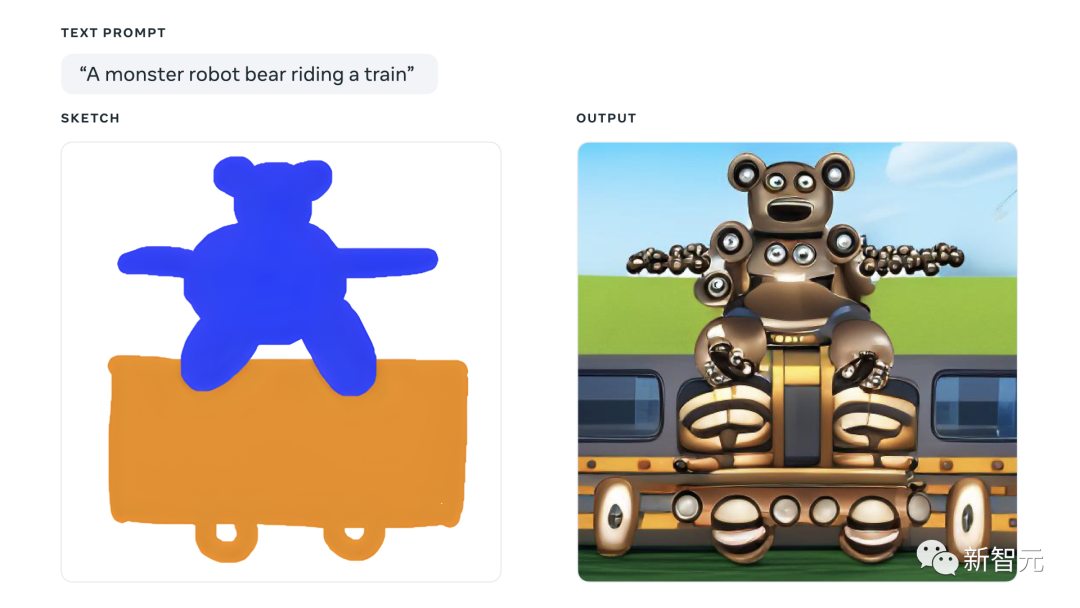Select the left orange wheel loop in sketch
Viewport: 1080px width, 608px height.
(227, 539)
